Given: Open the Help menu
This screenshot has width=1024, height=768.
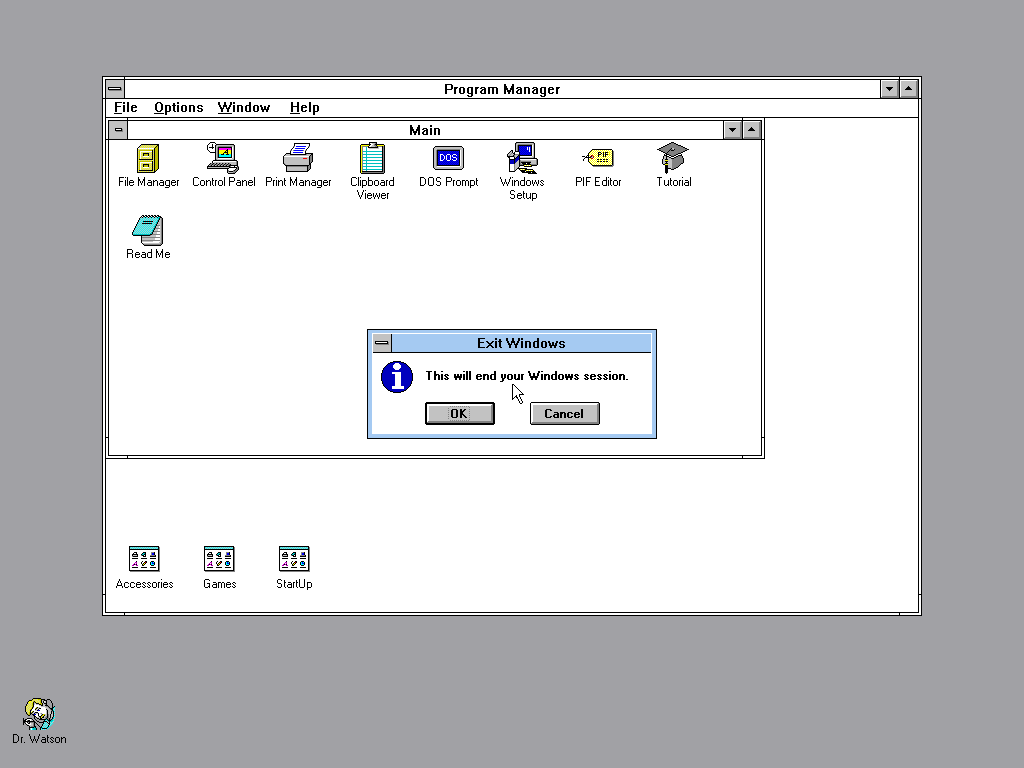Looking at the screenshot, I should [304, 108].
